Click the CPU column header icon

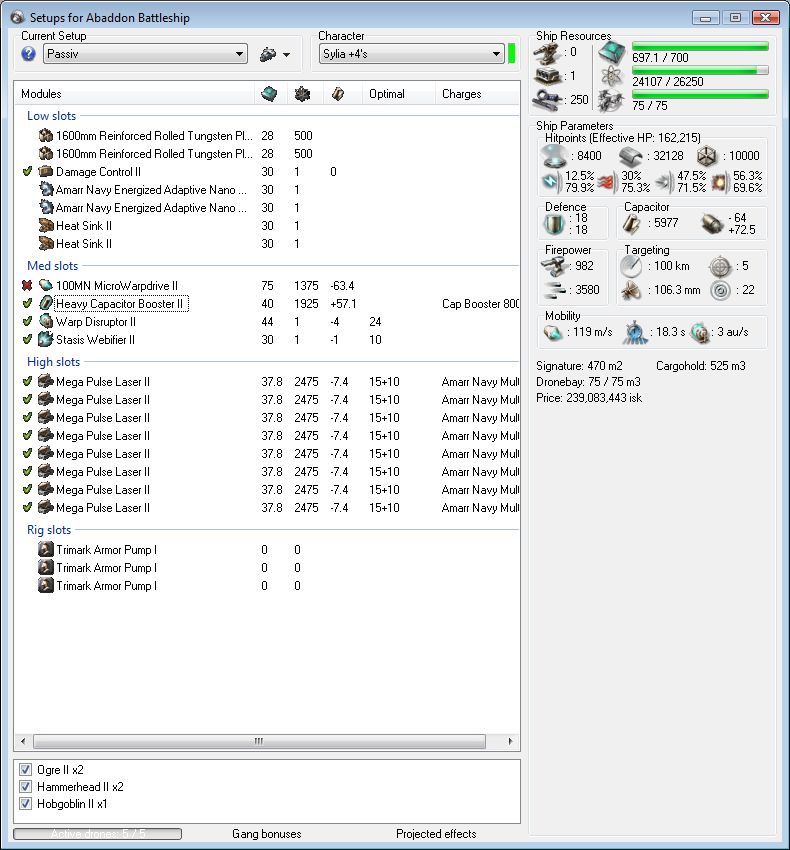(269, 94)
